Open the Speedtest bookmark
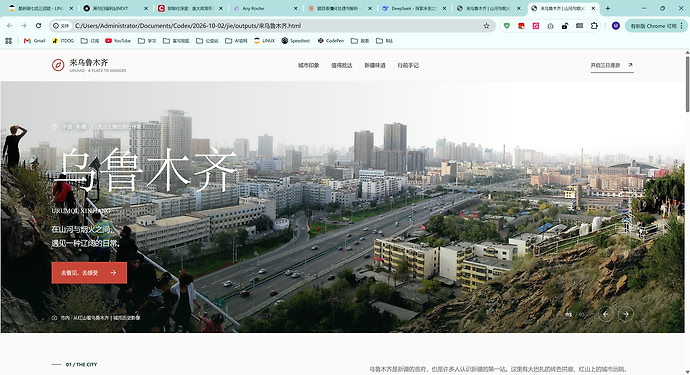This screenshot has height=375, width=690. (x=296, y=40)
